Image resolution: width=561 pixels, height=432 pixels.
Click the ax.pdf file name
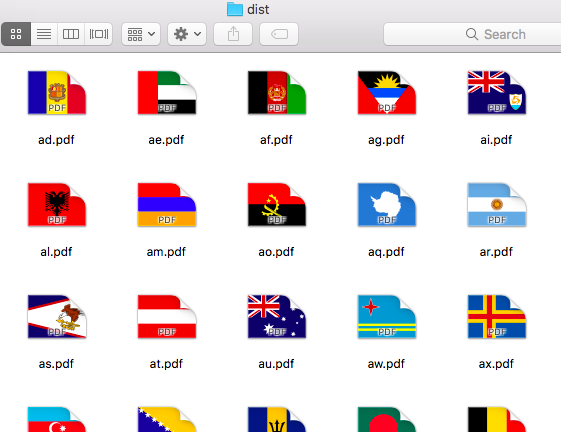coord(496,364)
